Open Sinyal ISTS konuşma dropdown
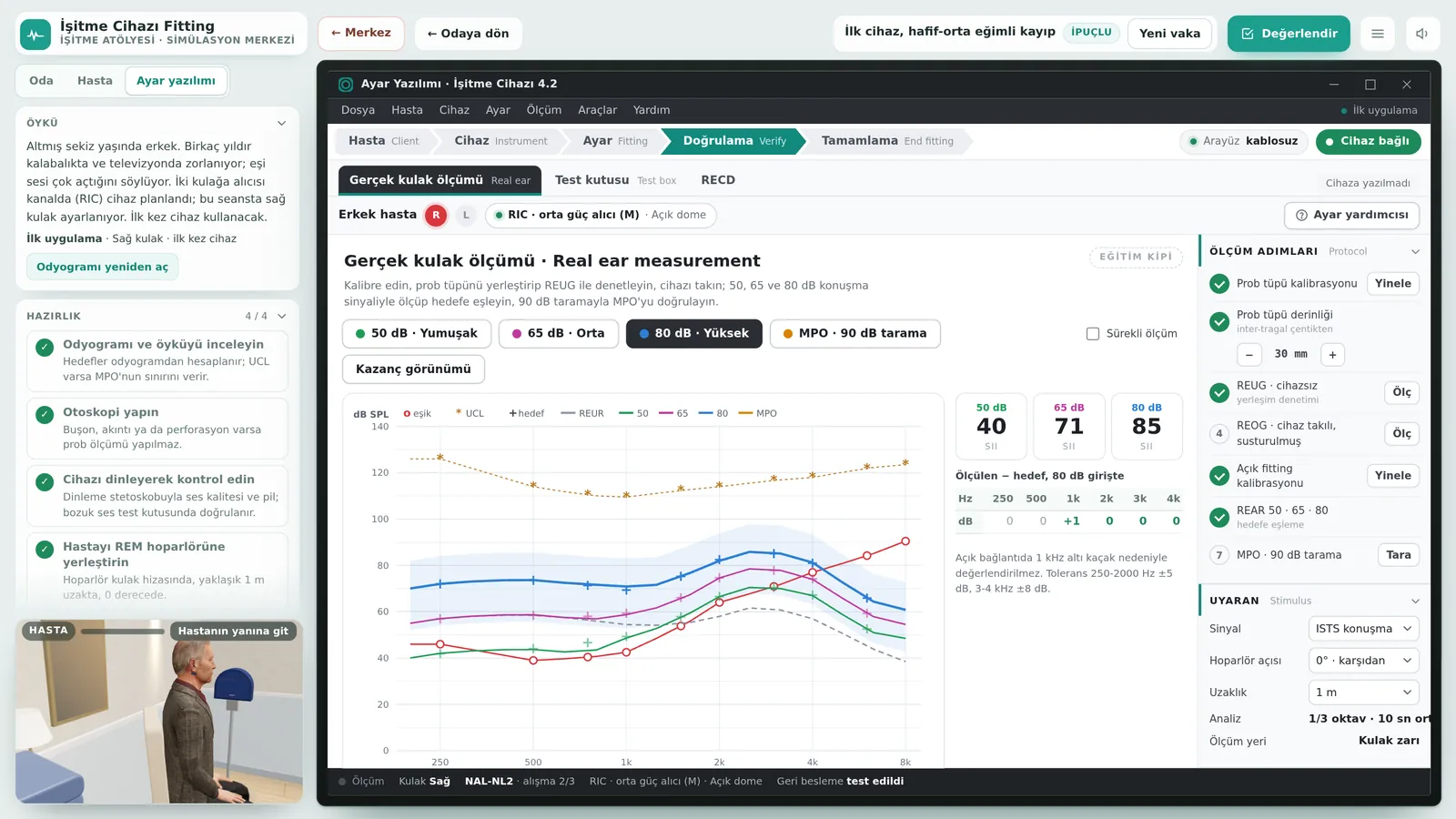Image resolution: width=1456 pixels, height=819 pixels. point(1363,629)
